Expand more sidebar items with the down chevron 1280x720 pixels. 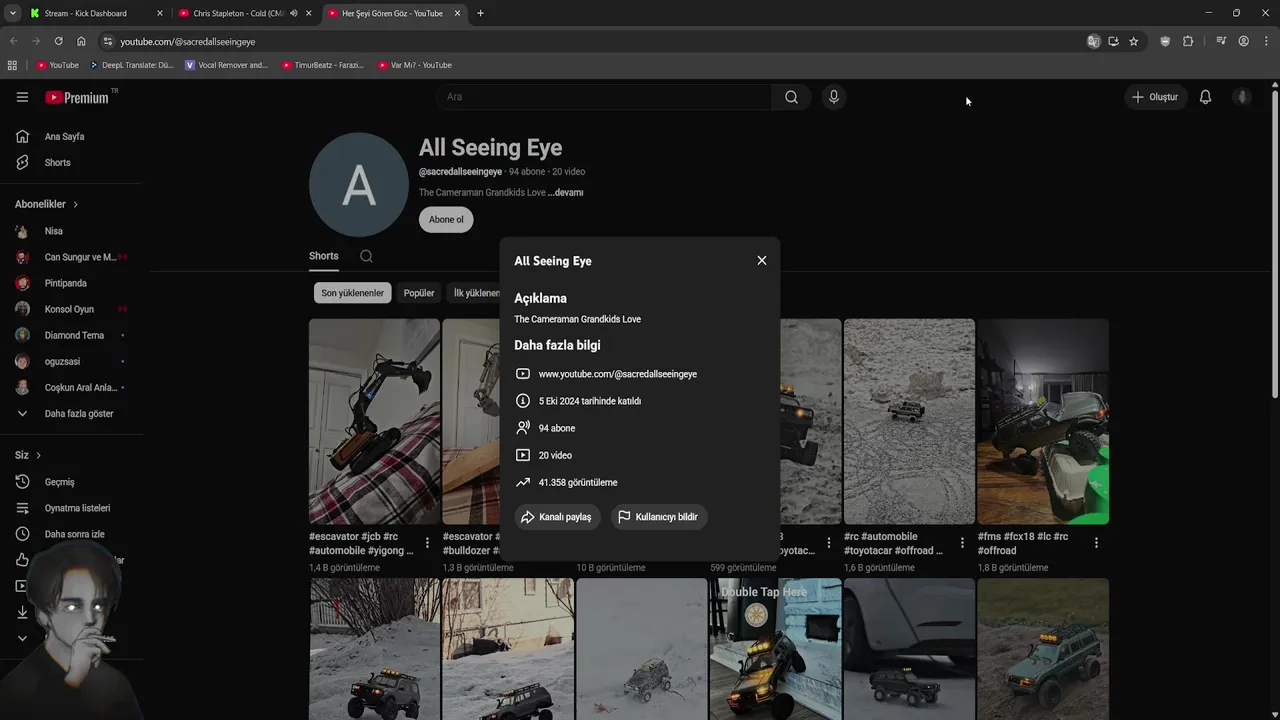pos(22,638)
